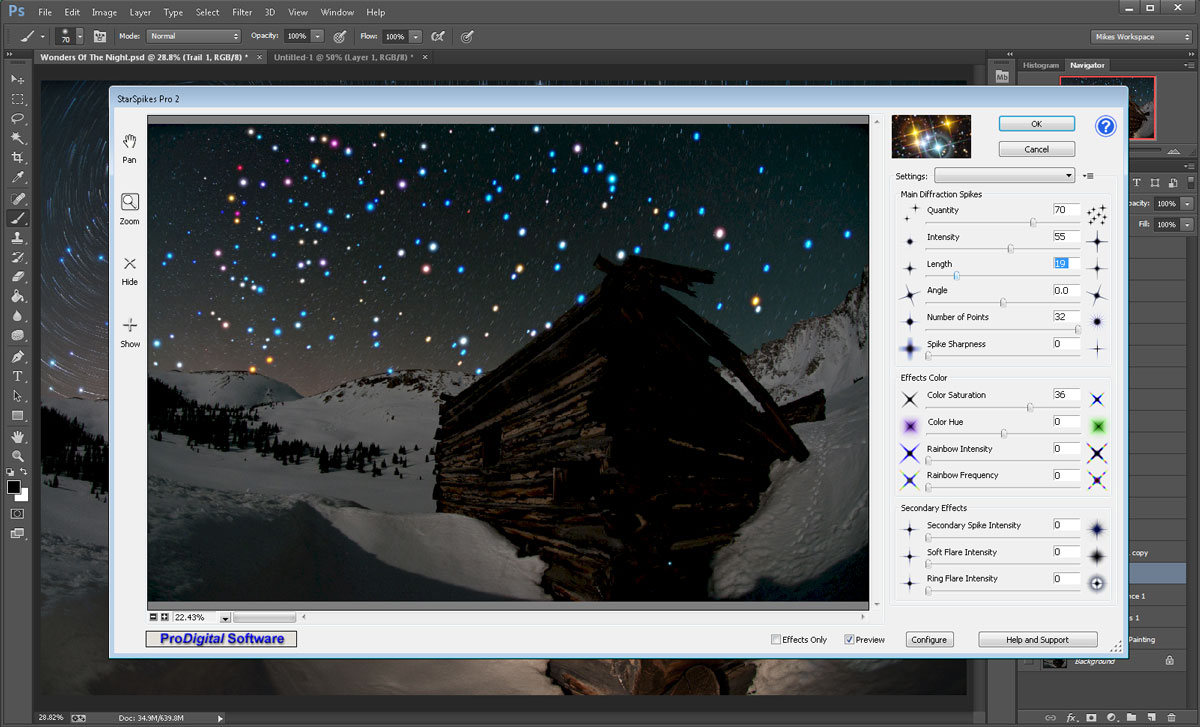Click the zoom-in plus button below preview
Image resolution: width=1200 pixels, height=727 pixels.
pos(164,617)
